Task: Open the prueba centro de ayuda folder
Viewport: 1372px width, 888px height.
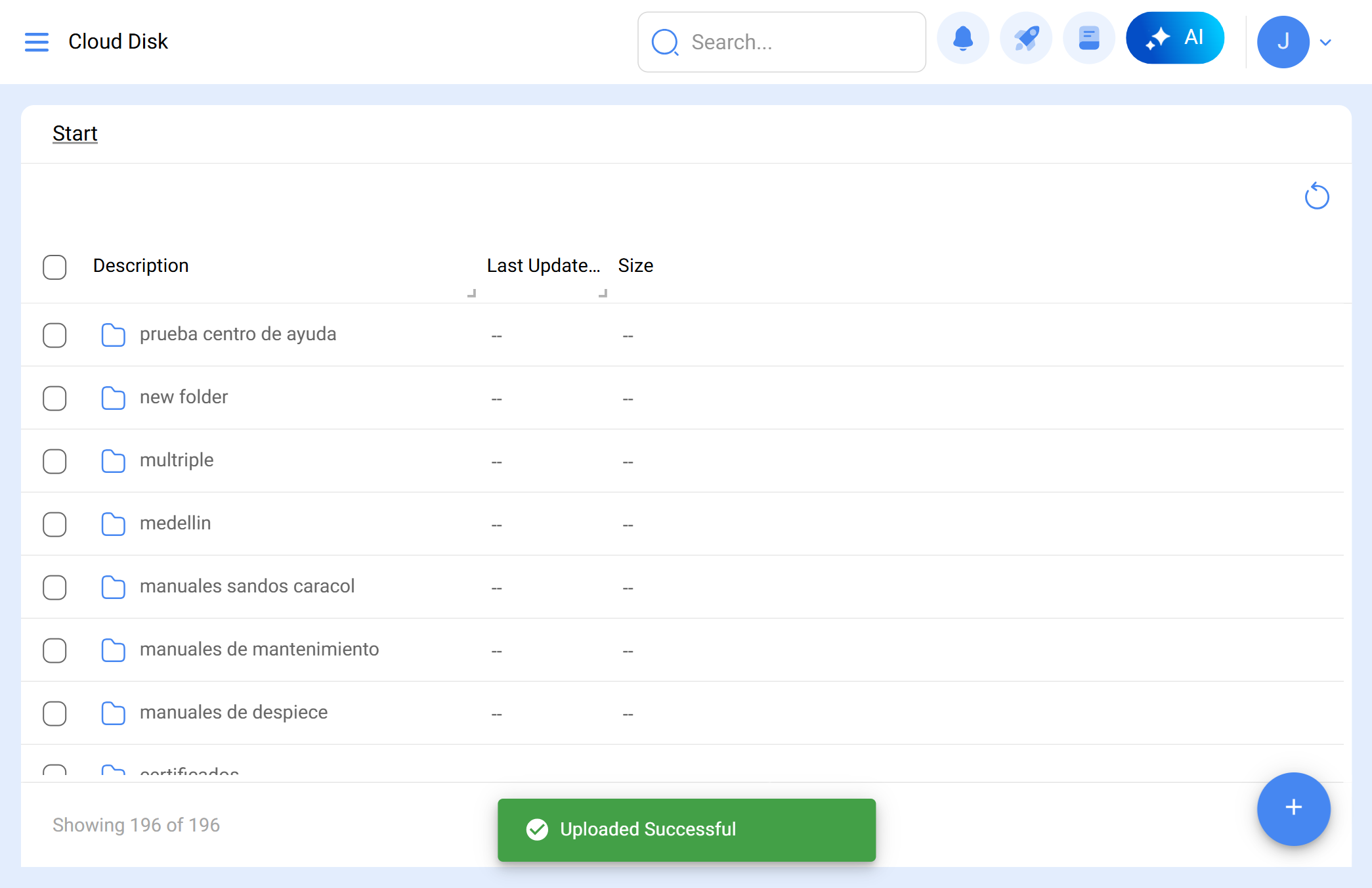Action: (x=238, y=334)
